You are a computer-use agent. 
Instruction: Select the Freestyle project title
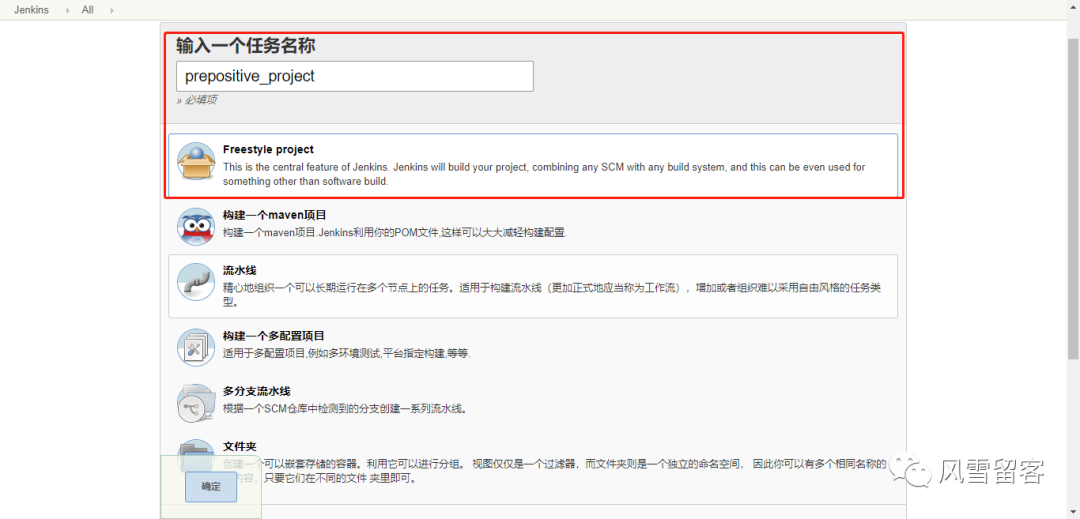(x=268, y=149)
